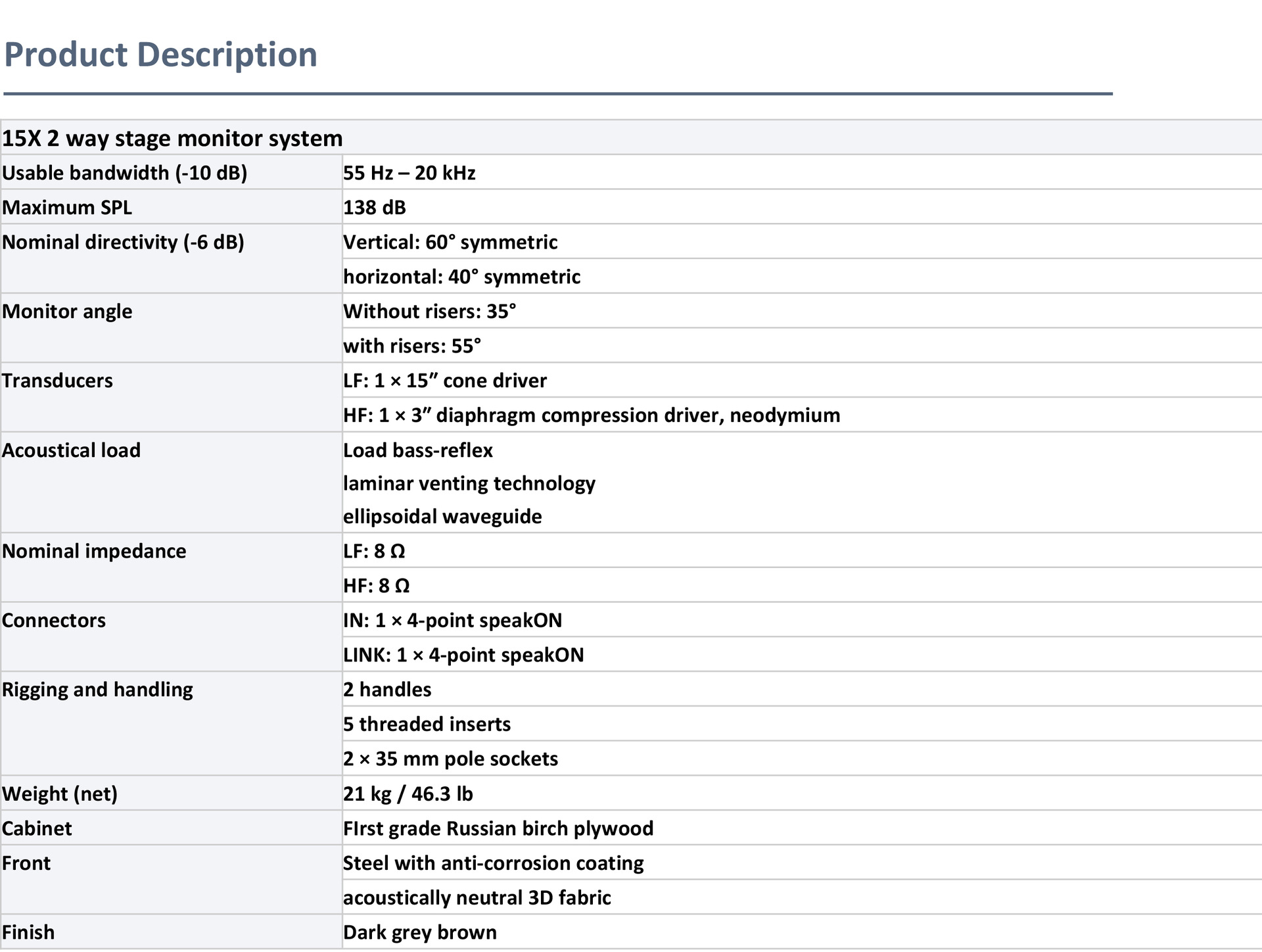Select the LF 15 inch cone driver line
This screenshot has height=952, width=1262.
point(445,381)
